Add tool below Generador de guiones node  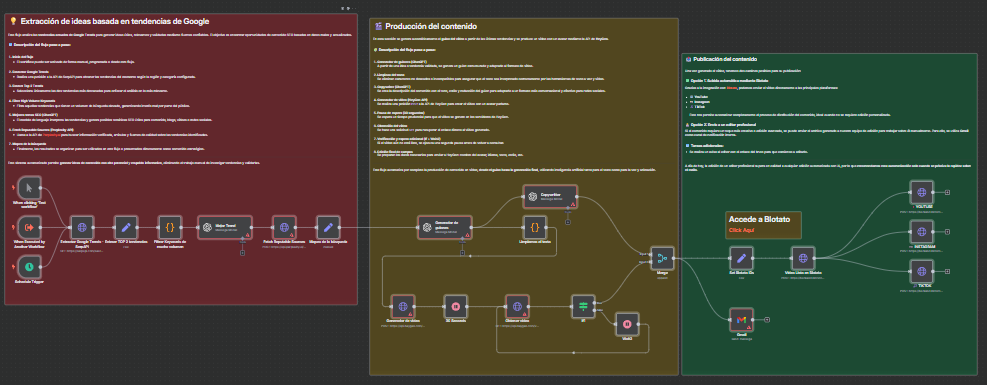463,253
